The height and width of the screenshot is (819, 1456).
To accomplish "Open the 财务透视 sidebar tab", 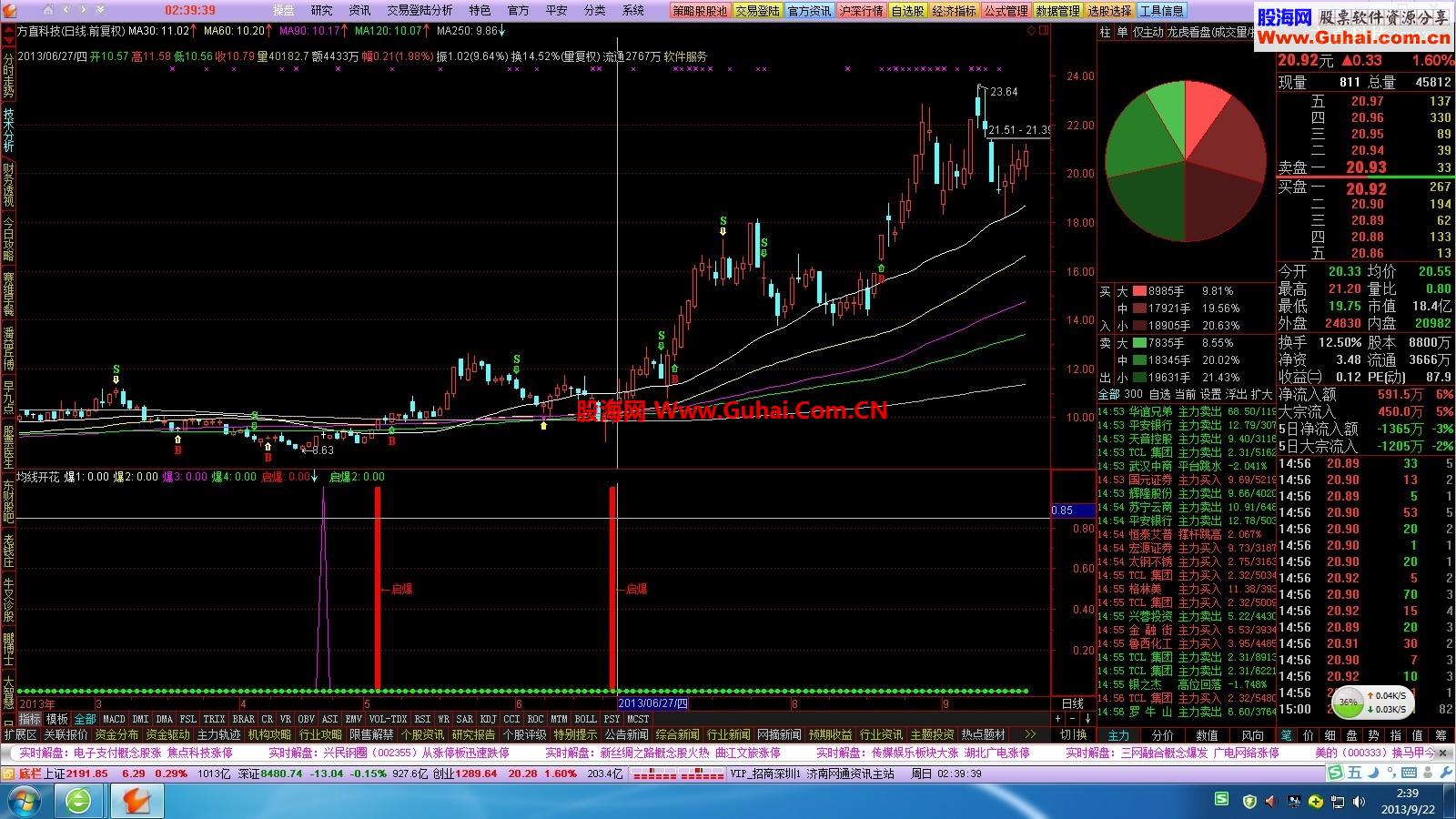I will [x=8, y=186].
